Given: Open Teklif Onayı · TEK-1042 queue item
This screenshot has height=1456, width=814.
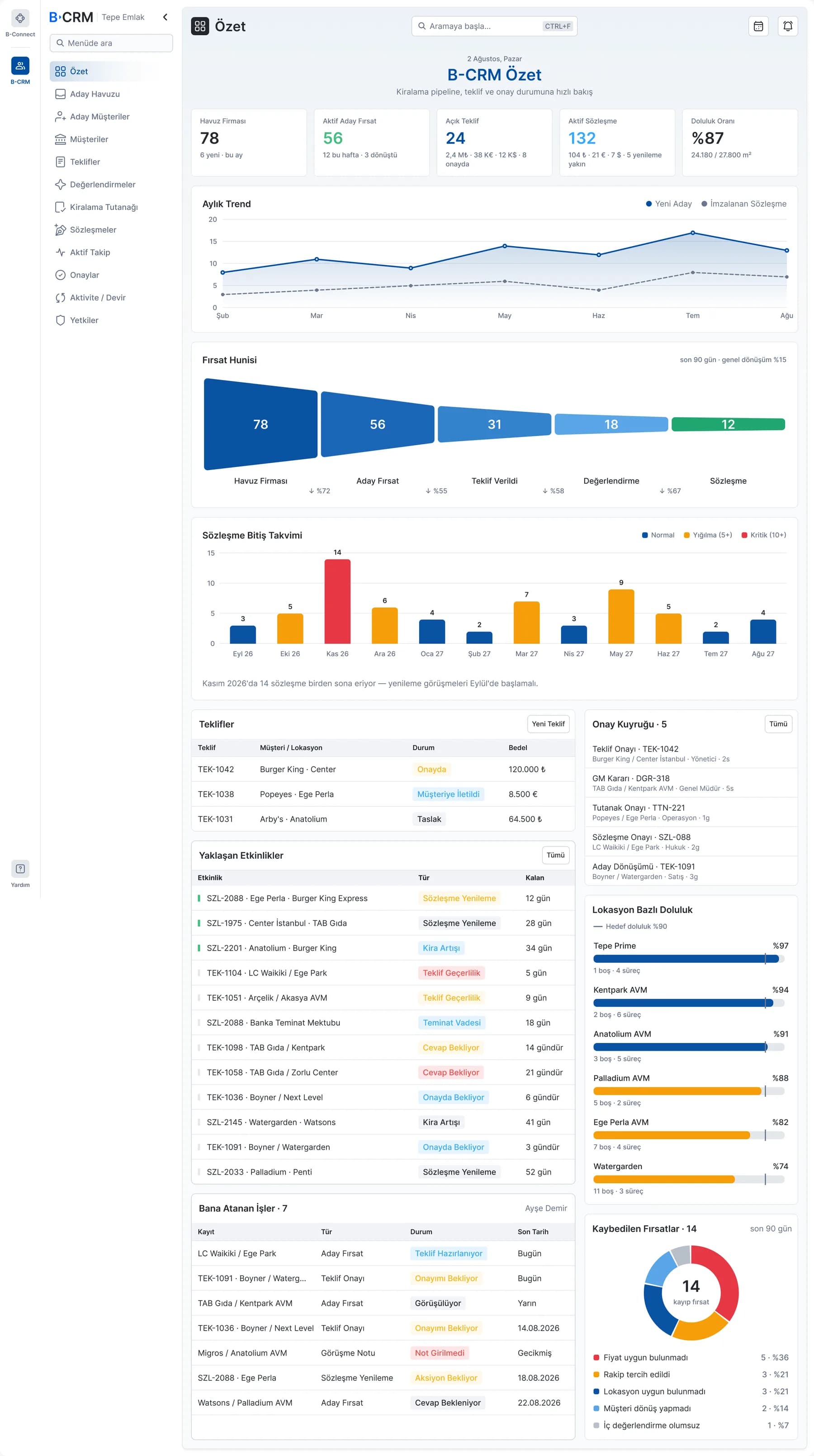Looking at the screenshot, I should point(691,753).
